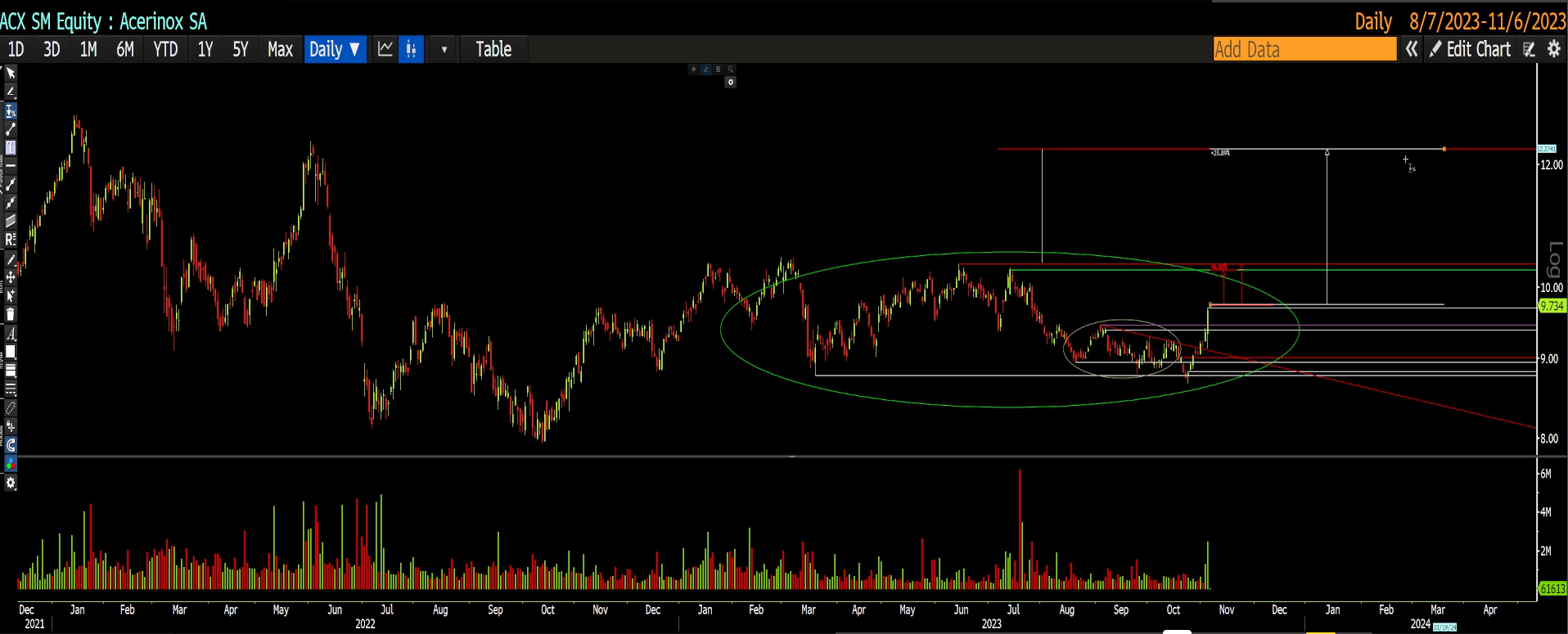Expand the chart type dropdown arrow

point(444,49)
